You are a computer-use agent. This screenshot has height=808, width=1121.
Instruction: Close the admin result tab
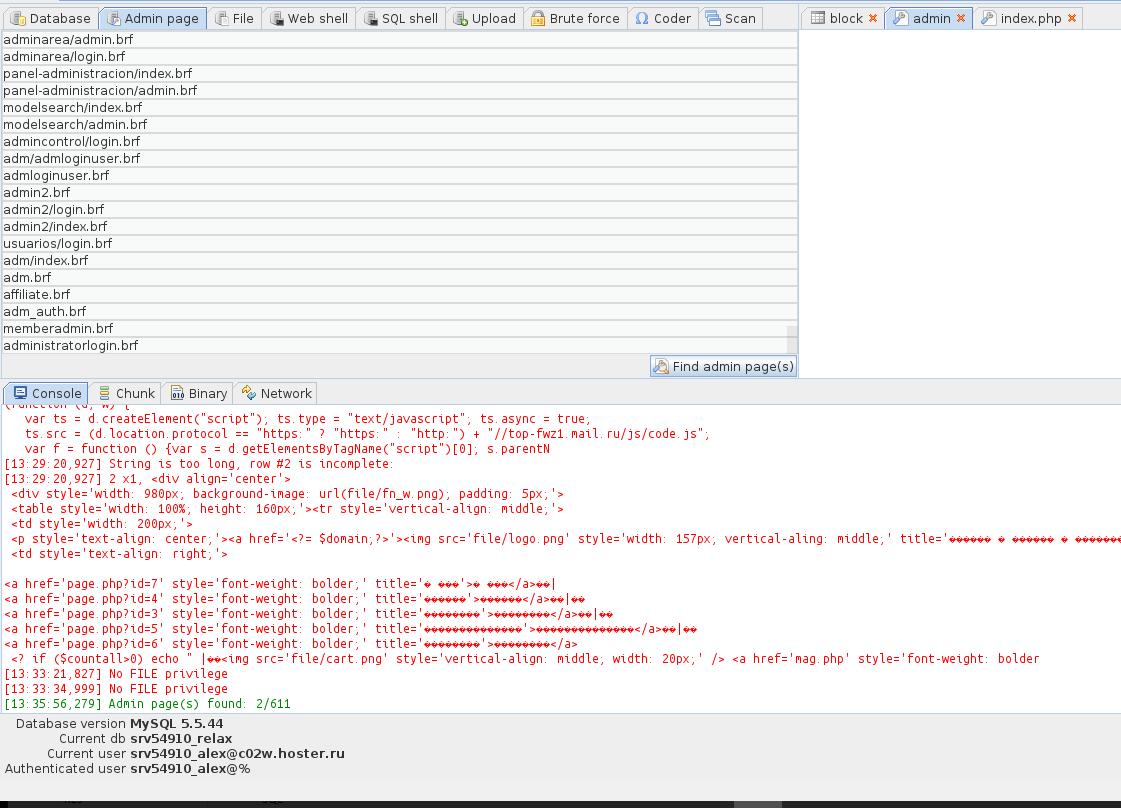(961, 18)
